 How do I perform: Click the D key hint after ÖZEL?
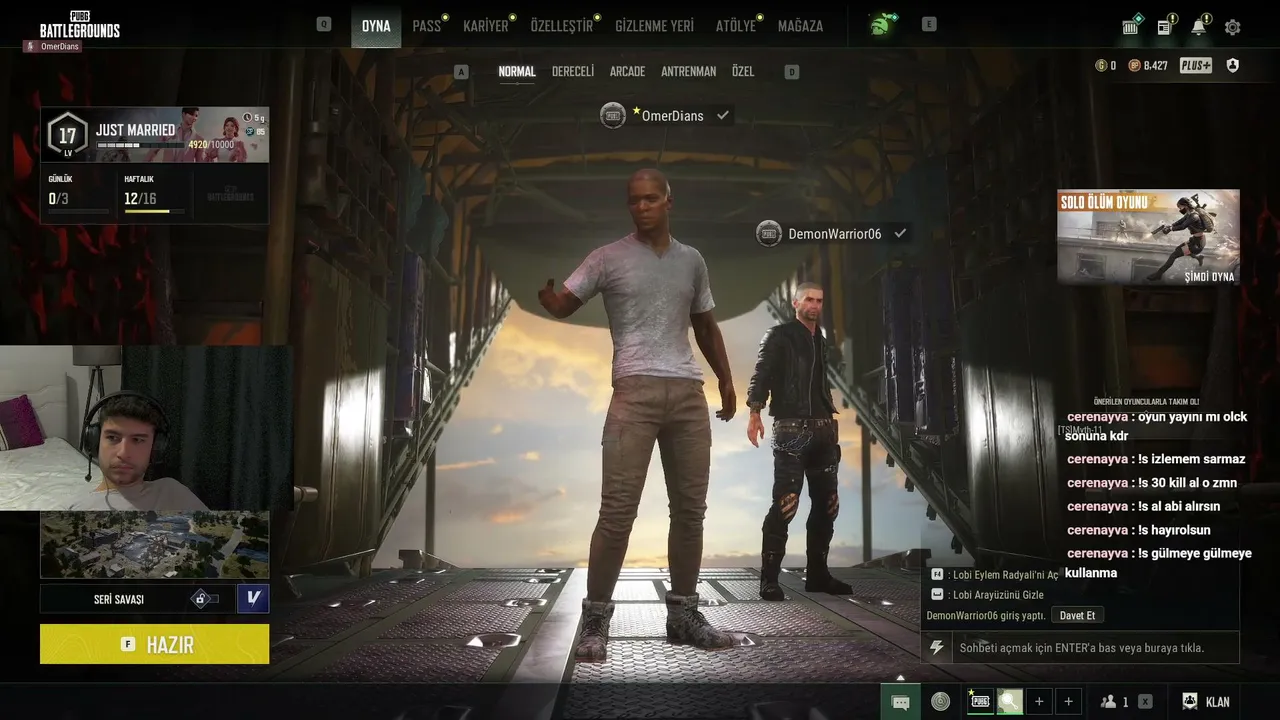(x=792, y=72)
